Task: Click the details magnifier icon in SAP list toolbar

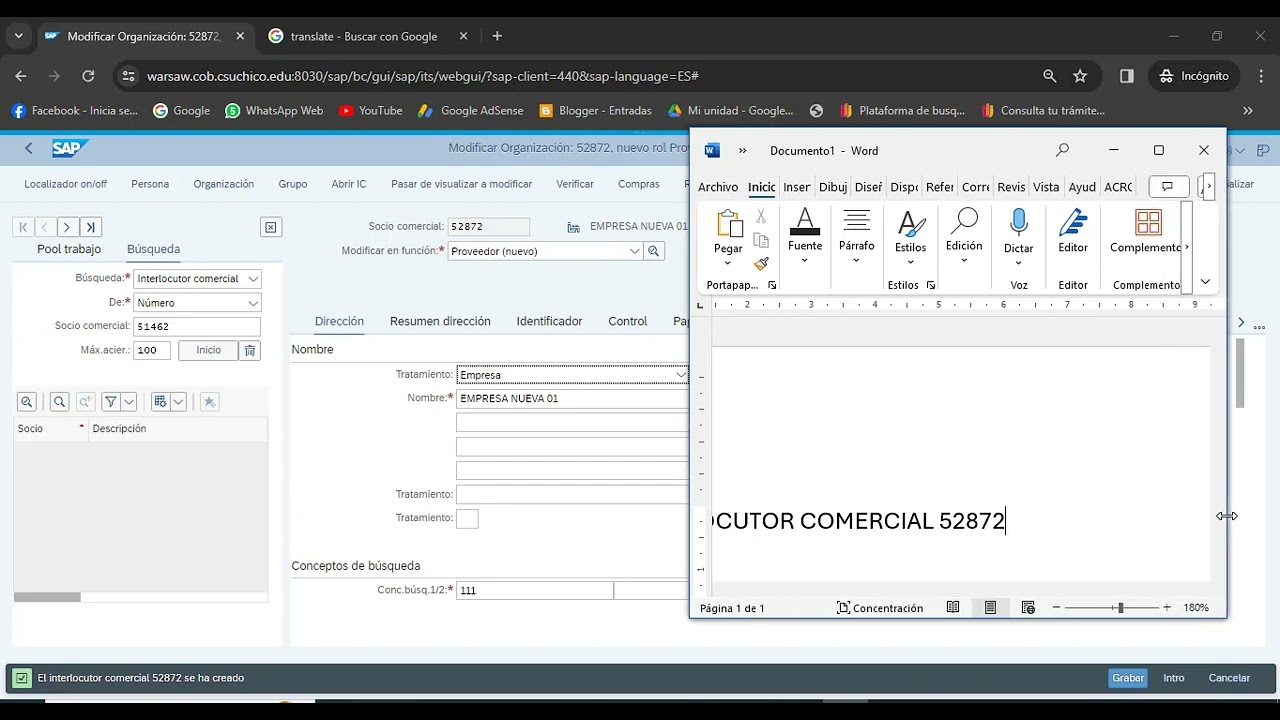Action: pyautogui.click(x=27, y=401)
